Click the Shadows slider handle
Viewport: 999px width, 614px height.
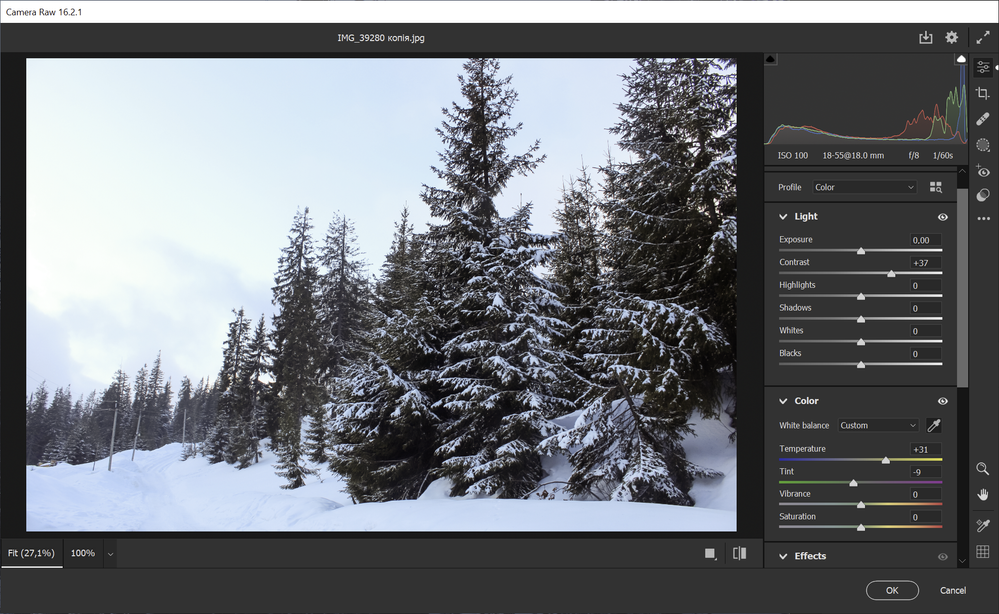point(861,319)
